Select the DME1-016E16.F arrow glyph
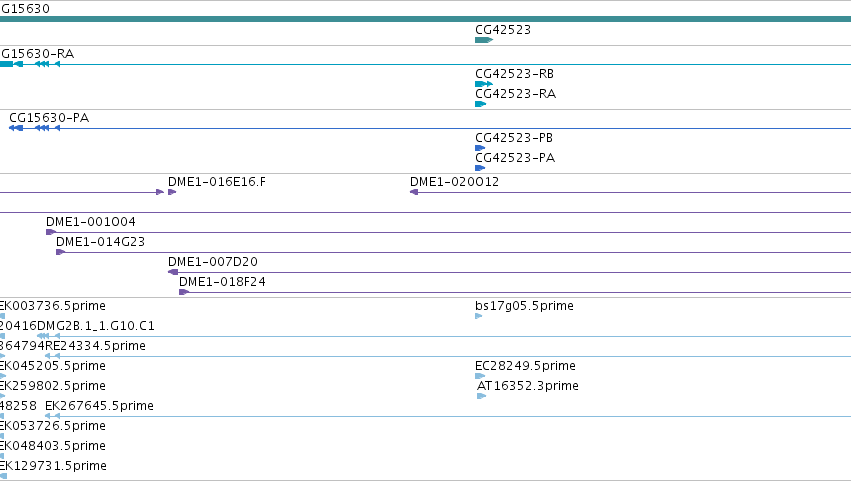Screen dimensions: 851x481 [172, 192]
